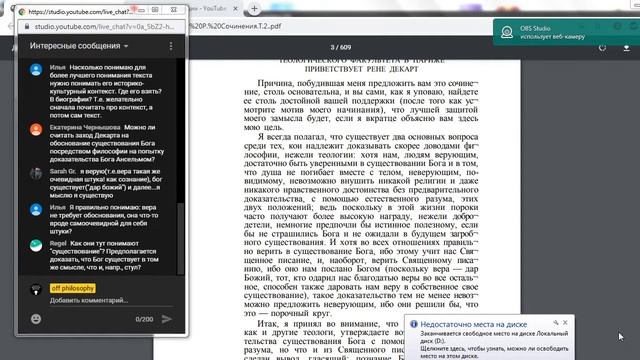Click the OBS Studio webcam usage notification
Screen dimensions: 640x360
coord(566,32)
